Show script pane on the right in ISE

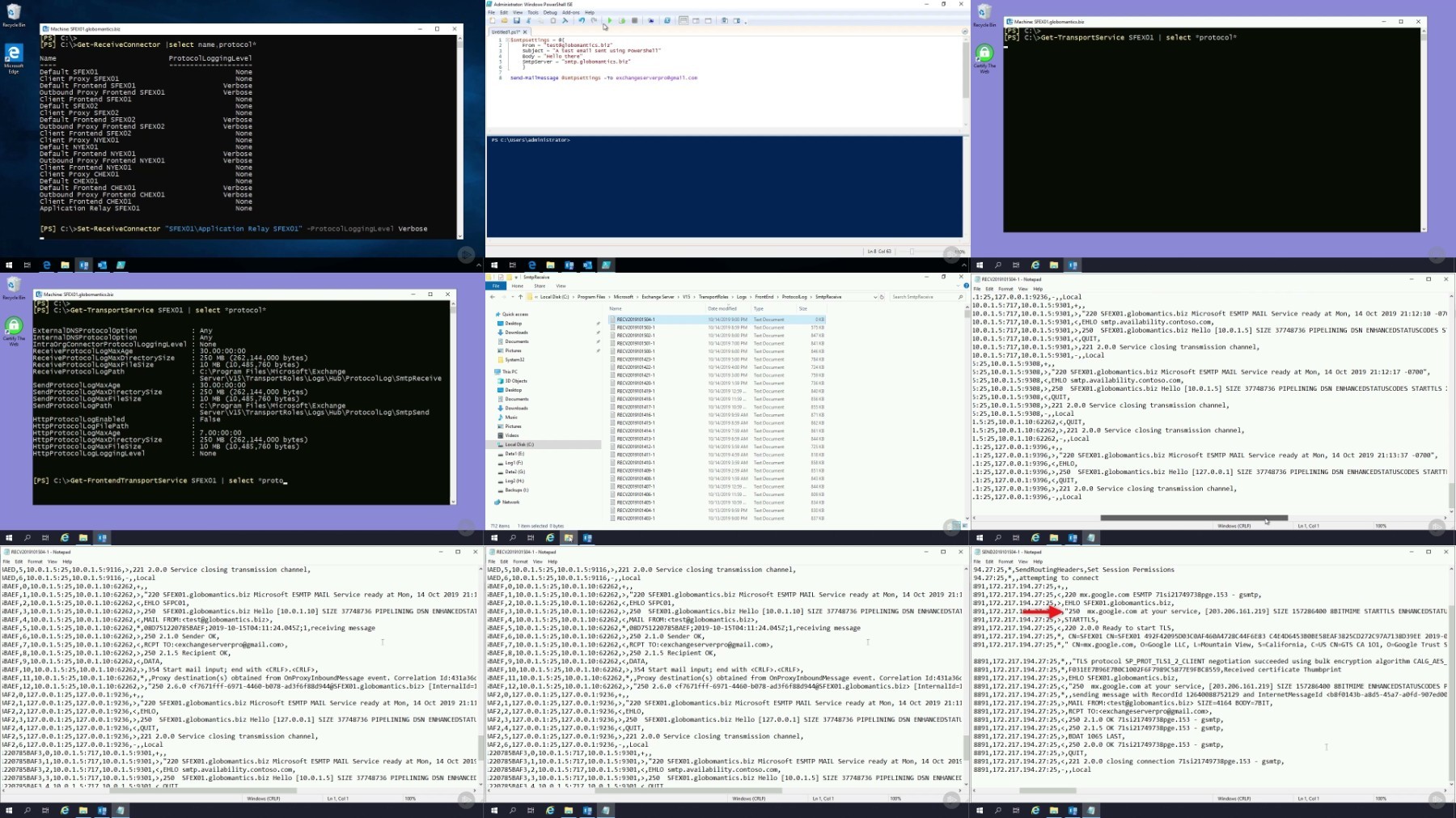click(696, 20)
